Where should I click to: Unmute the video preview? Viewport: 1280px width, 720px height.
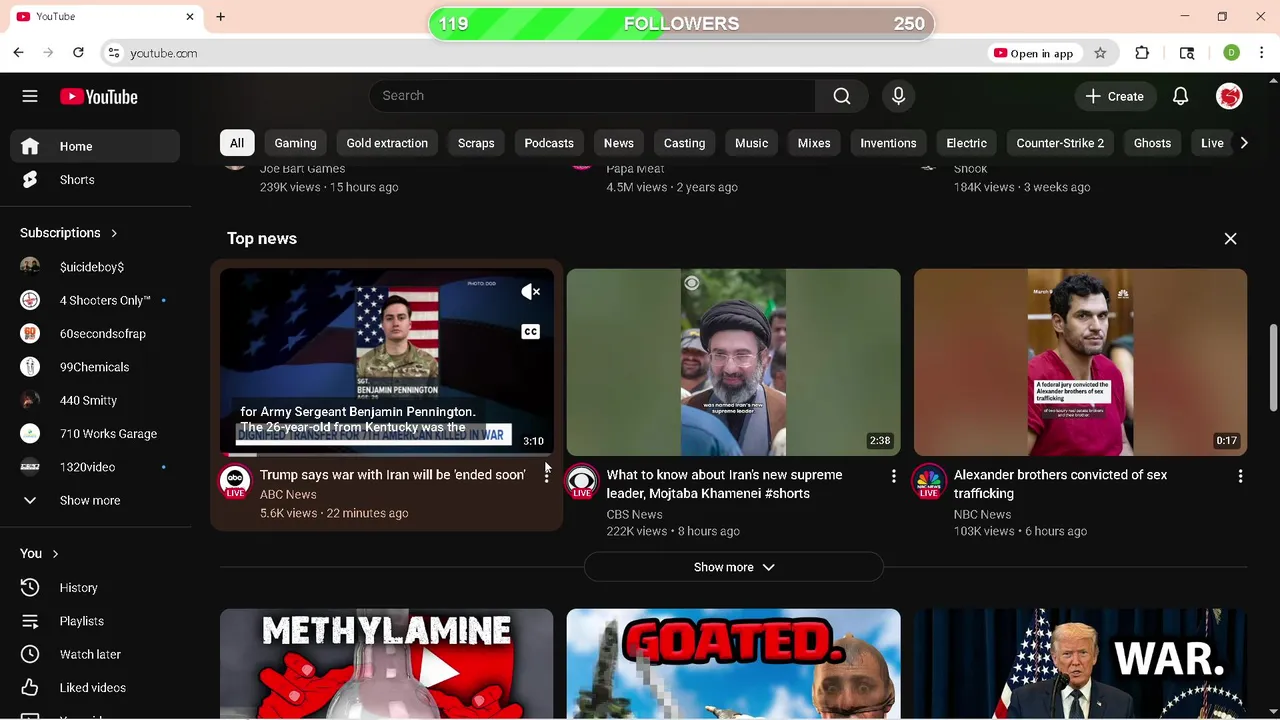pos(530,292)
